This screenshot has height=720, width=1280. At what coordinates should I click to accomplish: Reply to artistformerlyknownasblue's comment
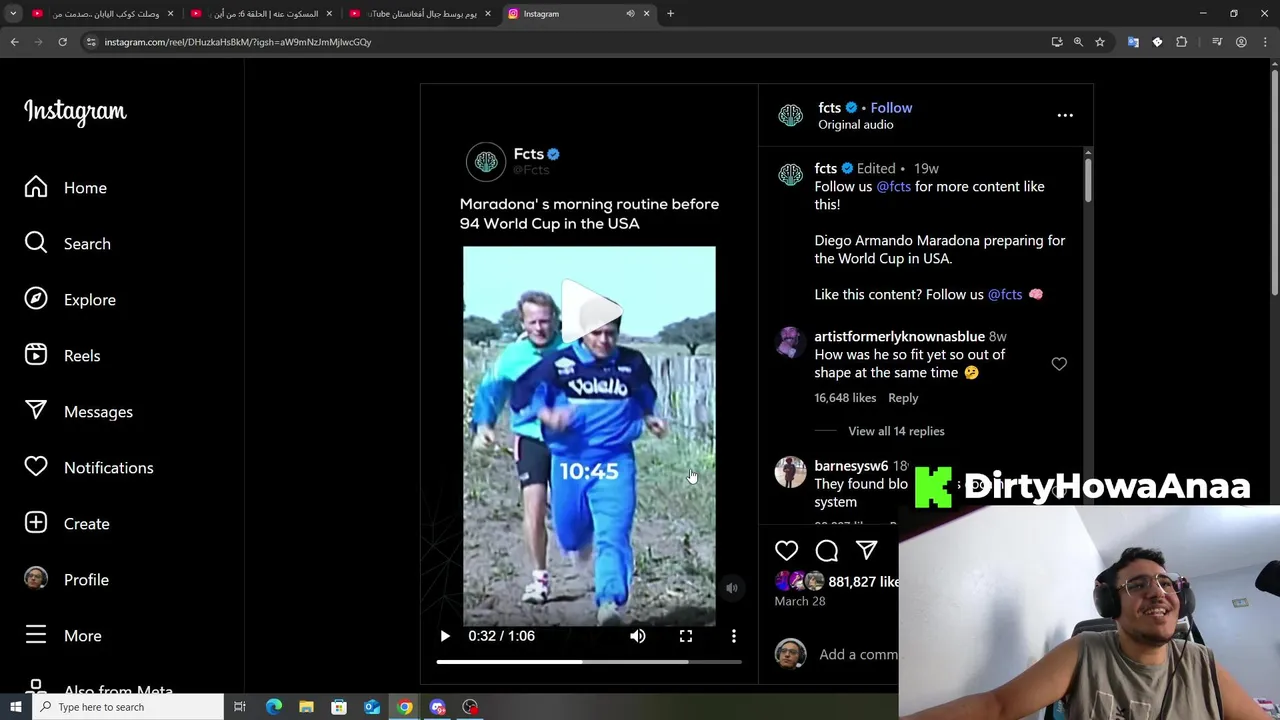point(903,398)
